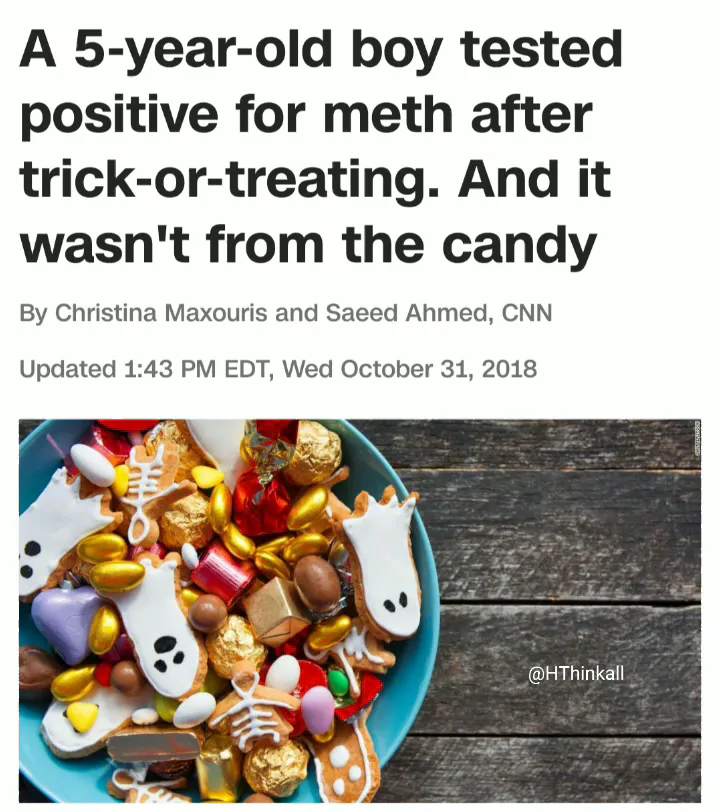
Task: Click the photo credit text on image edge
Action: (697, 438)
